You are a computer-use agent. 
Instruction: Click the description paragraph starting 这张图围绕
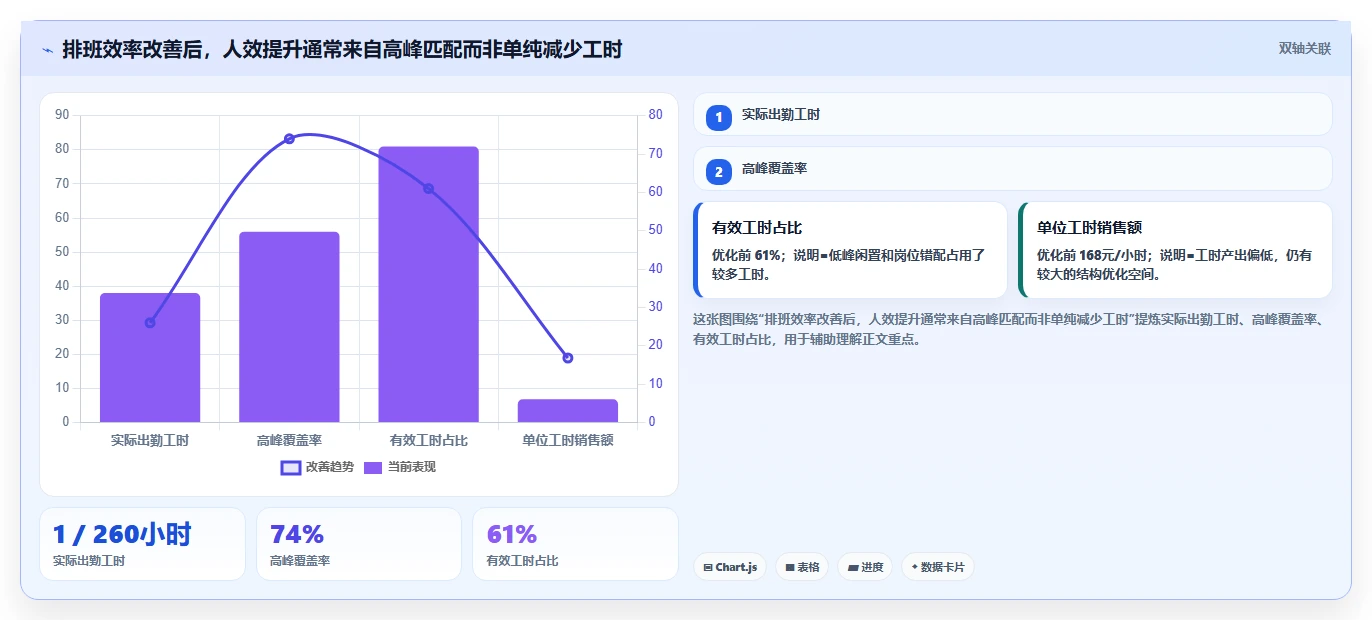pos(1010,329)
